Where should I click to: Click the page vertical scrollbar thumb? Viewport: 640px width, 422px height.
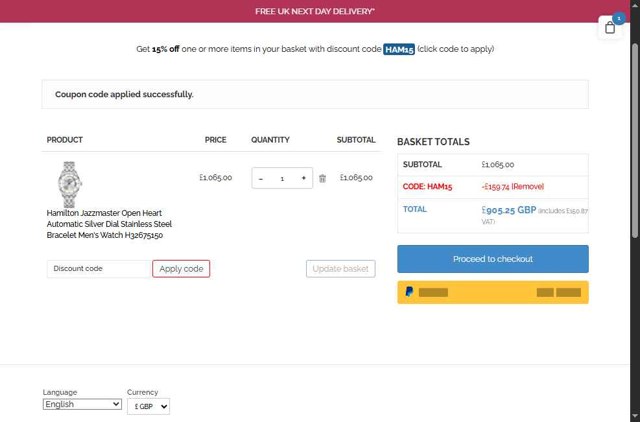tap(635, 139)
